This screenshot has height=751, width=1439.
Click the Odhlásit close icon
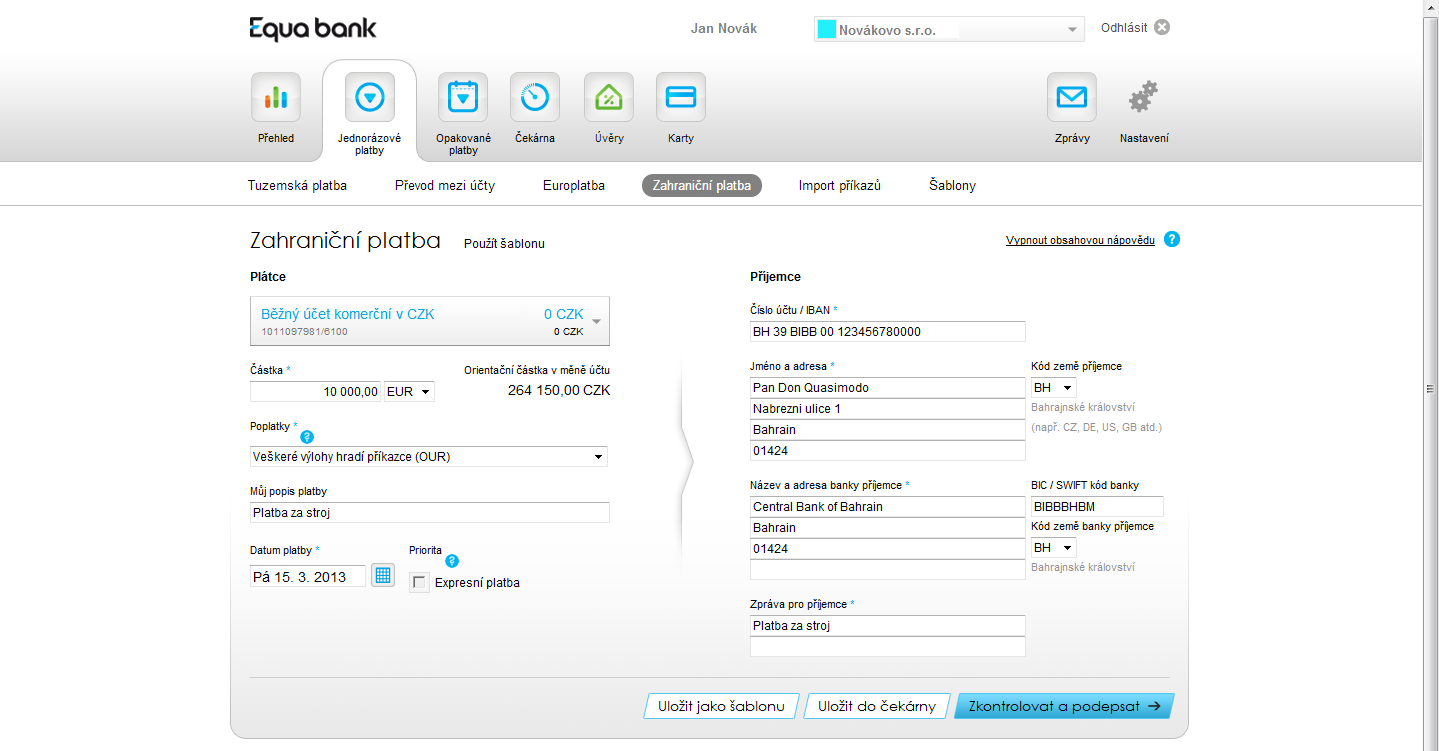(1162, 27)
